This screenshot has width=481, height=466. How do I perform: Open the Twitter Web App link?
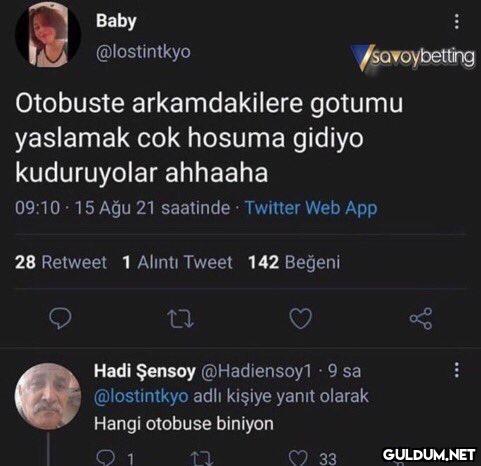click(x=311, y=208)
